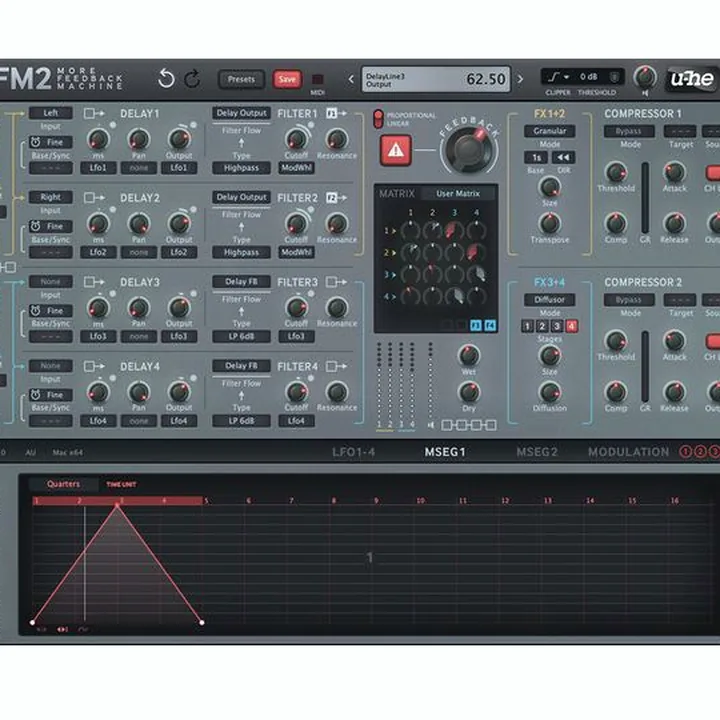Select Diffusor stage 4
Viewport: 720px width, 720px height.
571,326
